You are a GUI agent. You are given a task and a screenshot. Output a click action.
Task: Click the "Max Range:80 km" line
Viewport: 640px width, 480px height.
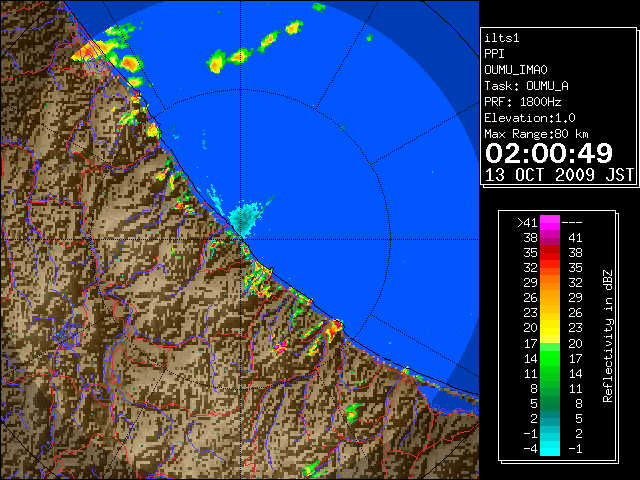coord(536,134)
